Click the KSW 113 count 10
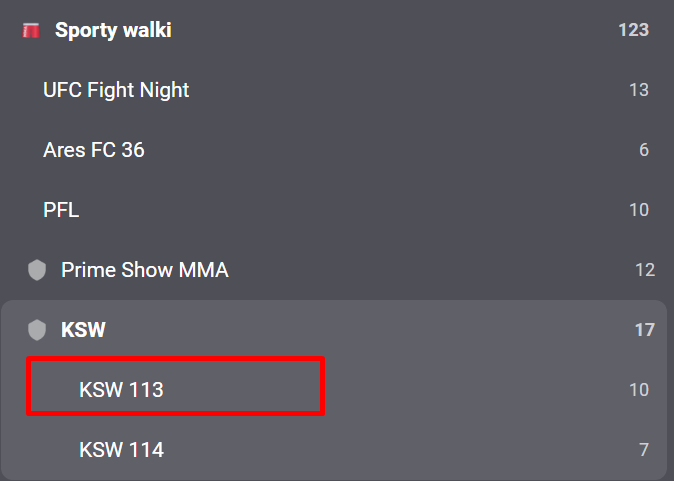 639,390
